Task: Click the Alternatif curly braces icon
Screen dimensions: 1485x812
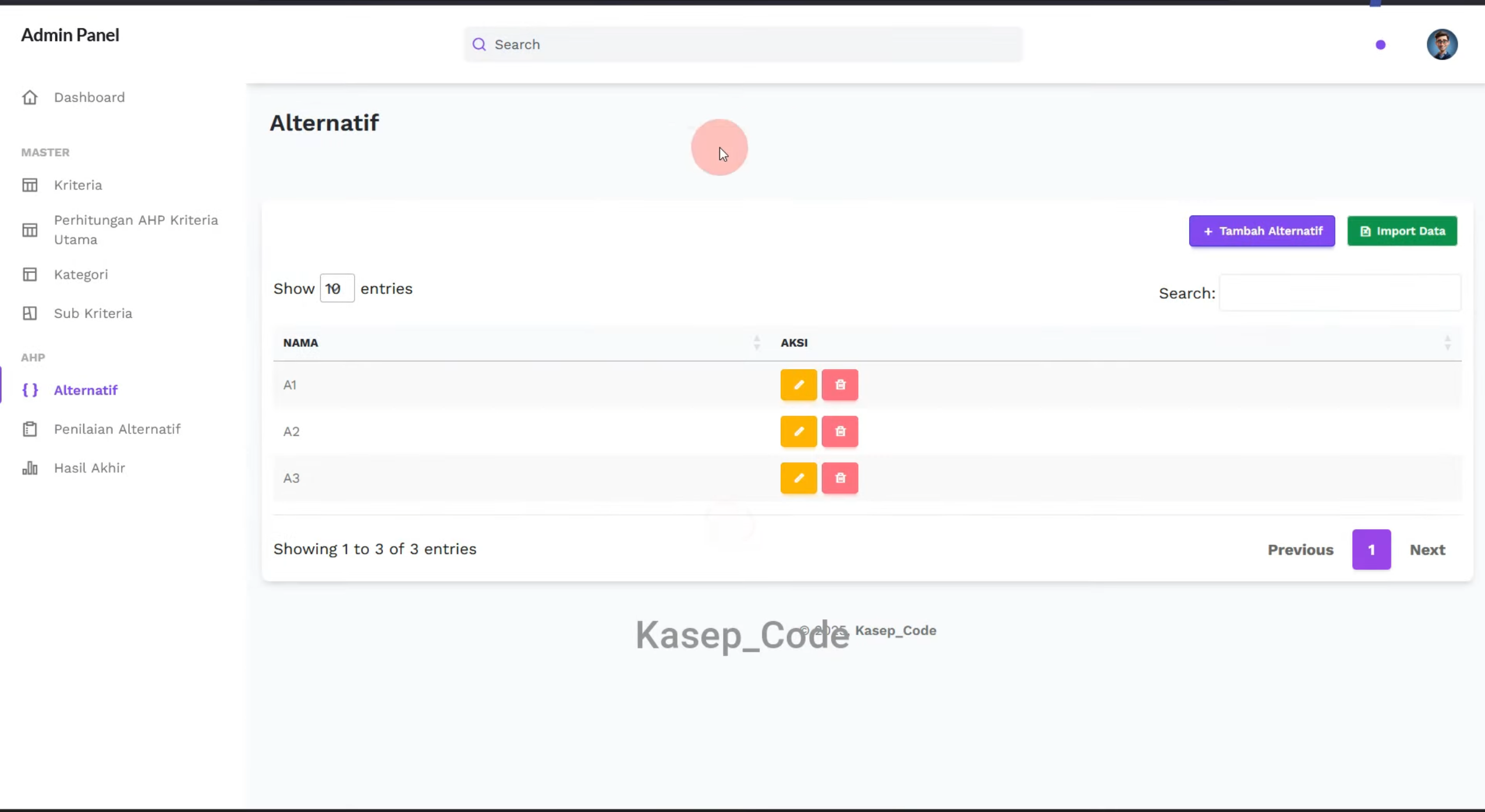Action: click(30, 390)
